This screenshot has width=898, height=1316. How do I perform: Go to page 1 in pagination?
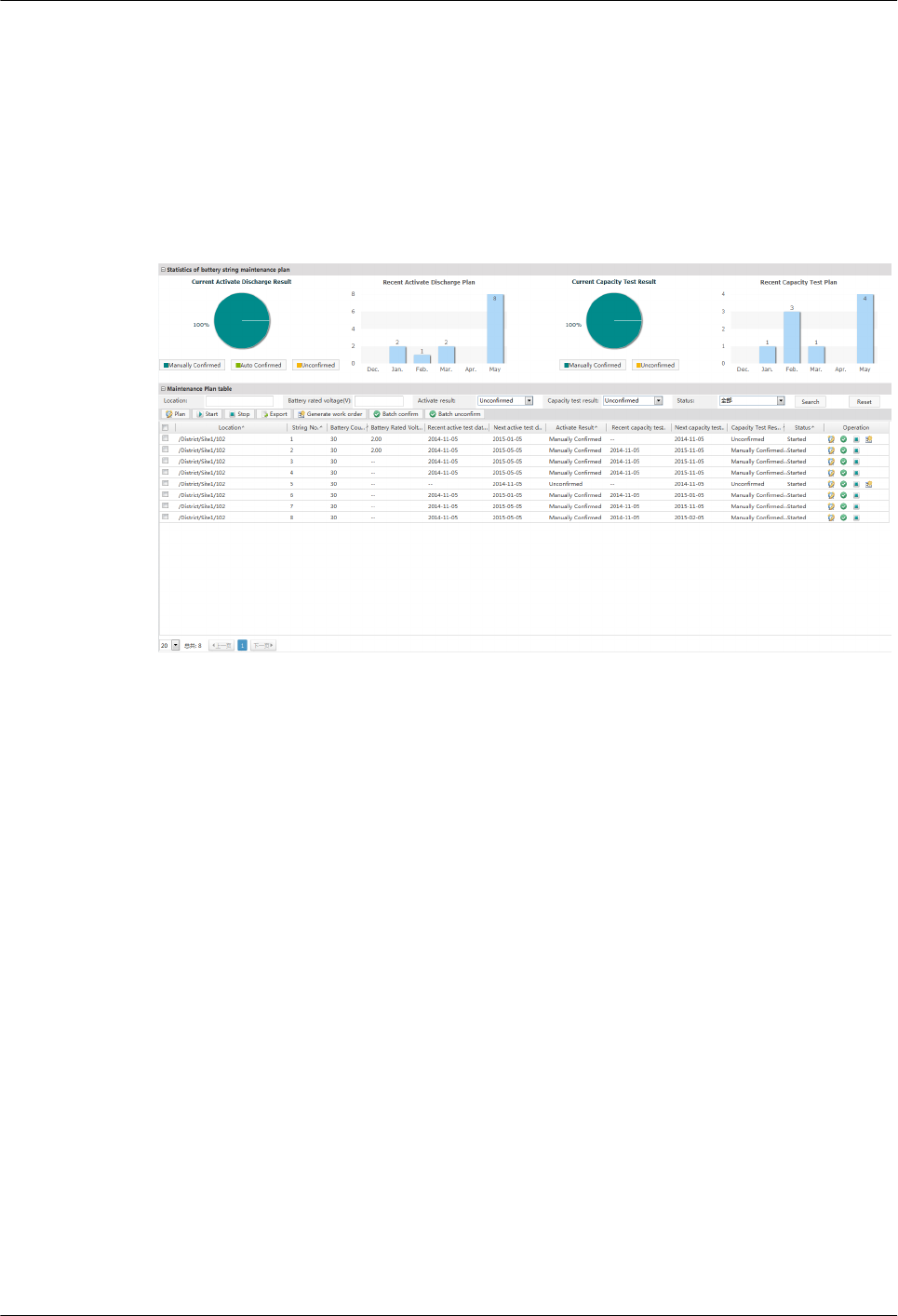click(x=243, y=645)
